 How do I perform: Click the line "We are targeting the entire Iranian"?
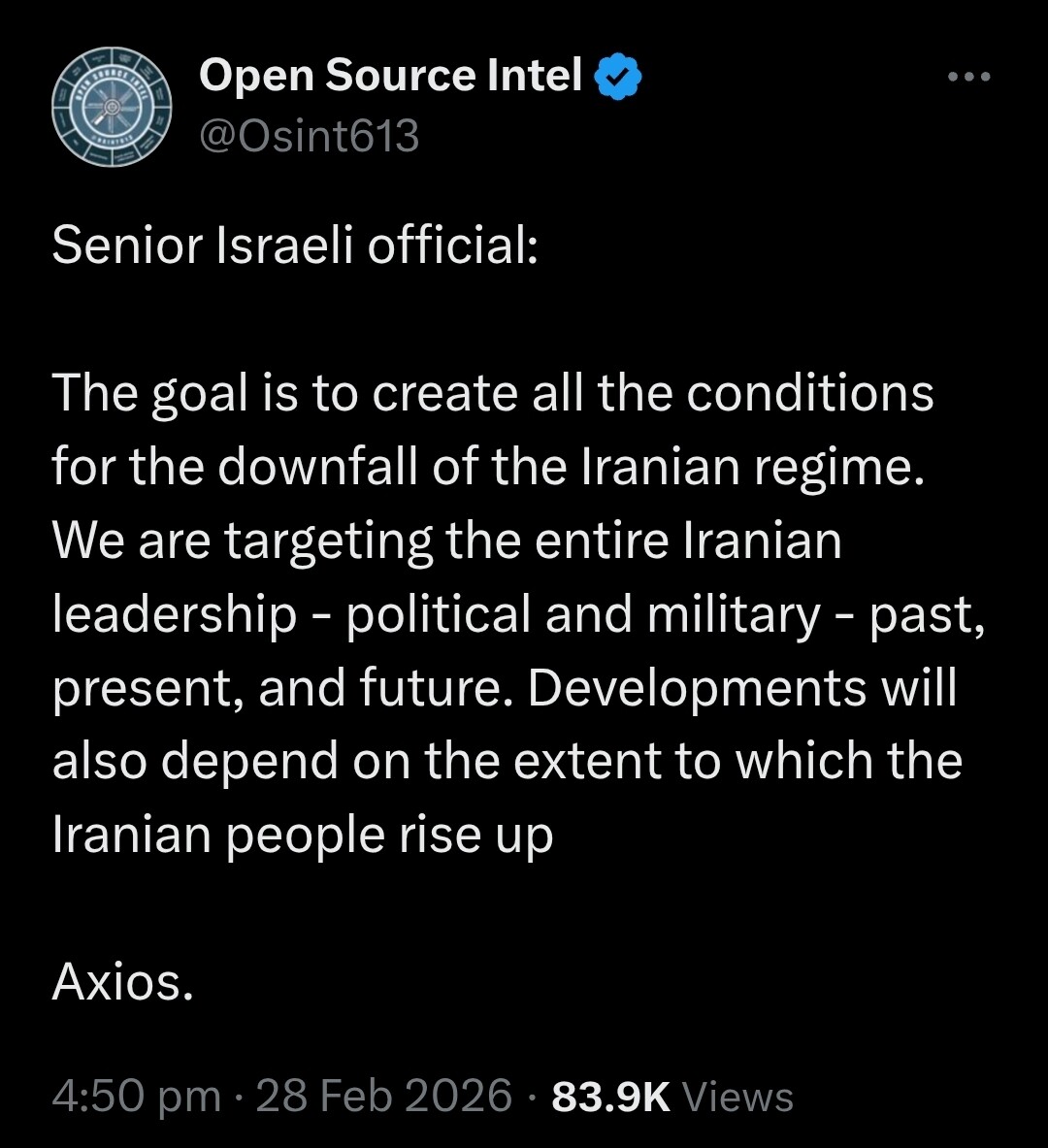coord(446,541)
